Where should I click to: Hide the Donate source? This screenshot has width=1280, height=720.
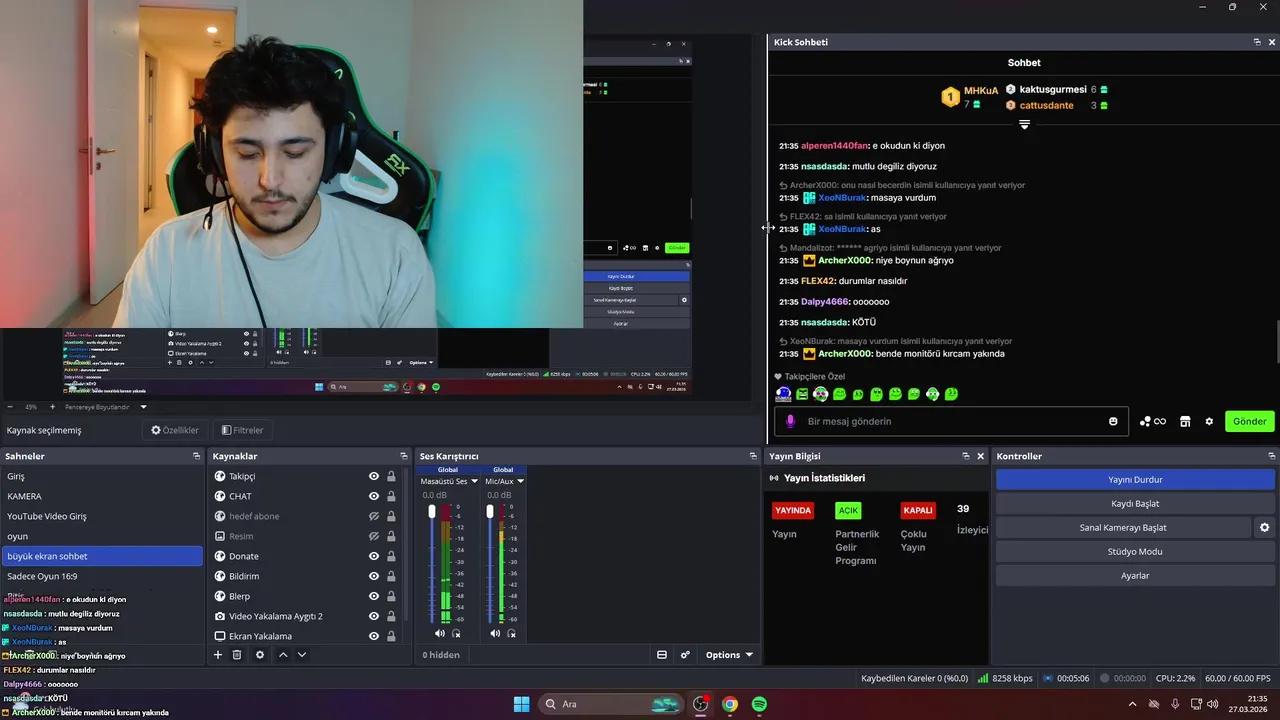(x=374, y=556)
